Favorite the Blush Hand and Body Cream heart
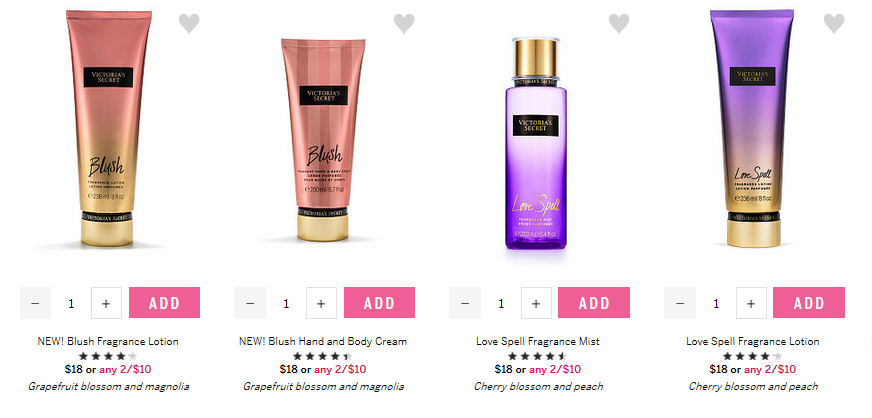The height and width of the screenshot is (418, 872). (x=404, y=23)
